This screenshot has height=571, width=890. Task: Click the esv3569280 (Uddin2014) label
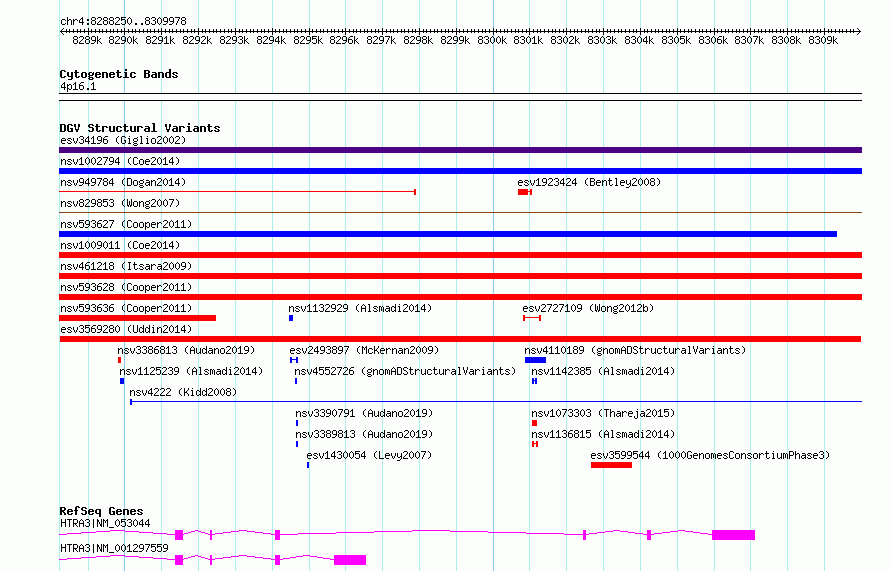pyautogui.click(x=126, y=329)
